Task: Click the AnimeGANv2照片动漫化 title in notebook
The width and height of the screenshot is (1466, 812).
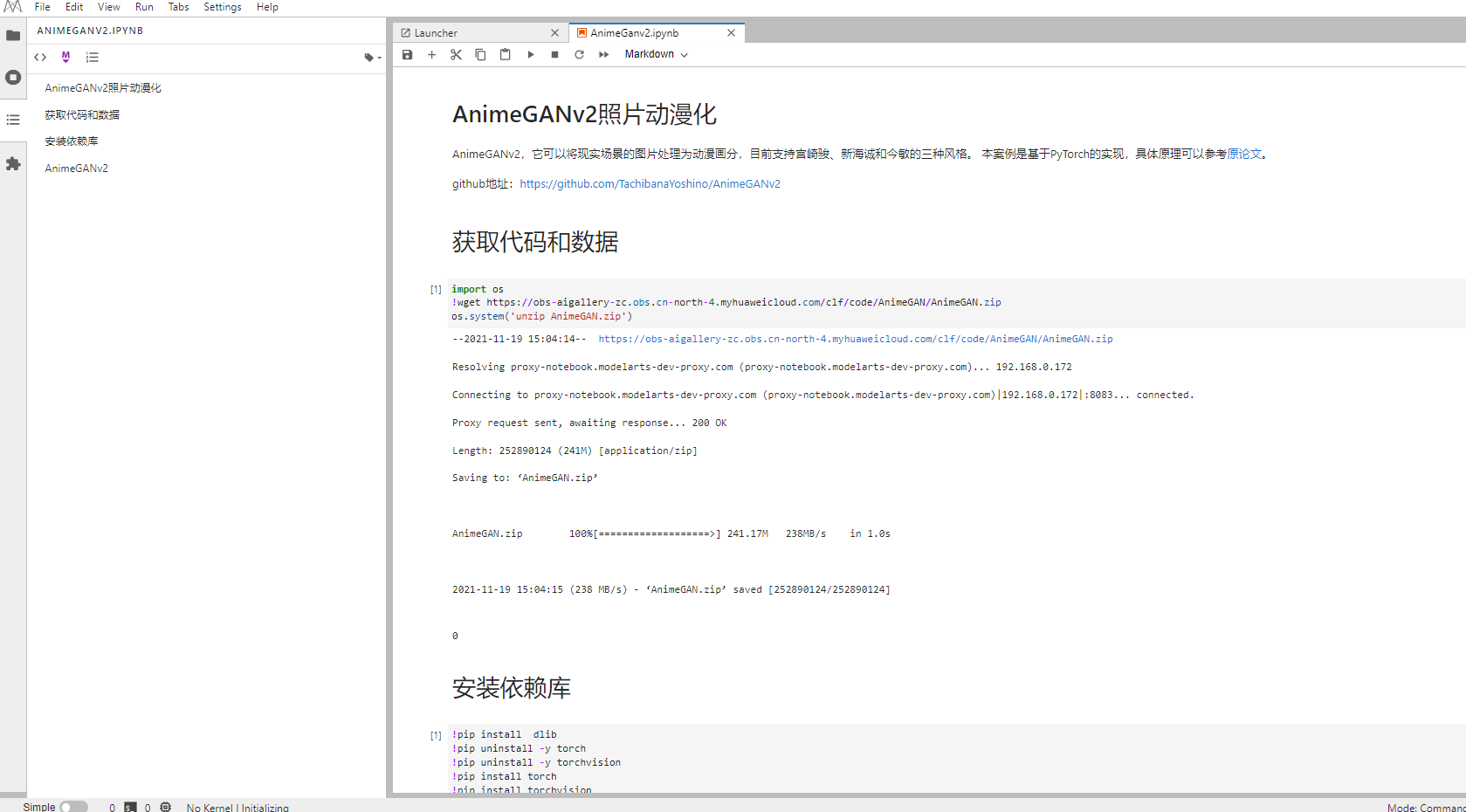Action: click(584, 114)
